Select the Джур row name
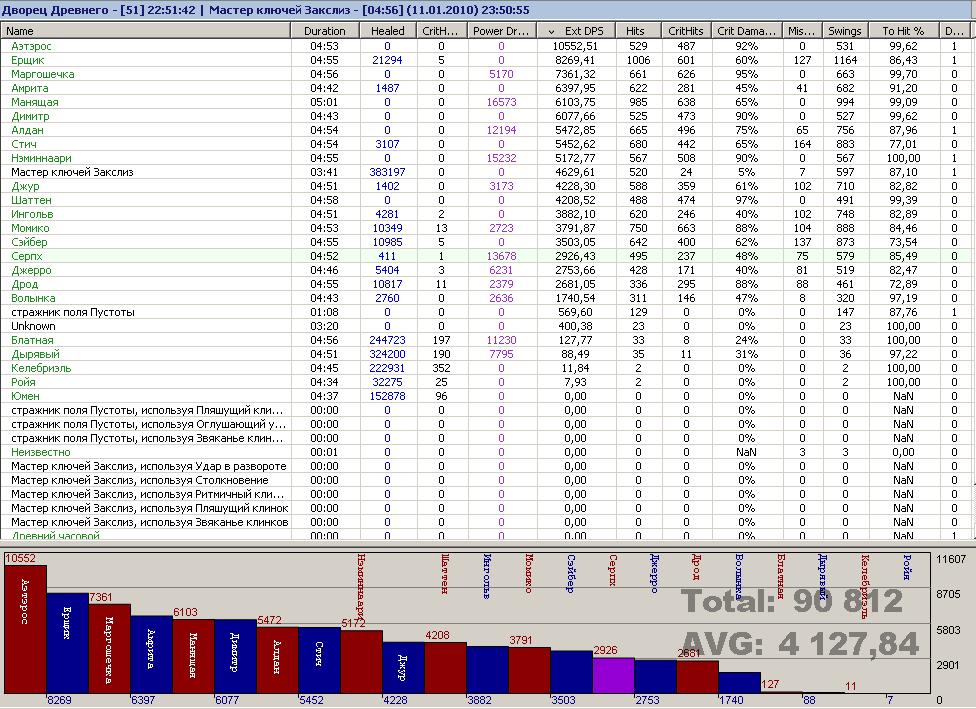 [25, 186]
